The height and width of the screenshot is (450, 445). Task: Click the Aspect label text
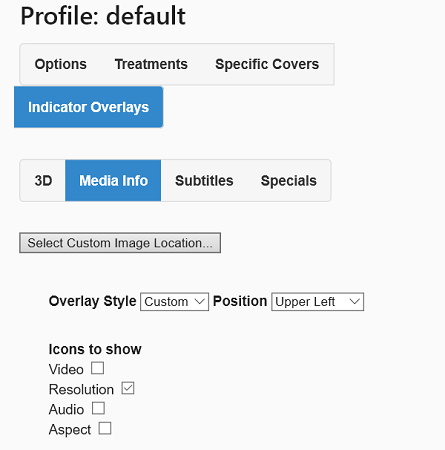click(x=70, y=430)
